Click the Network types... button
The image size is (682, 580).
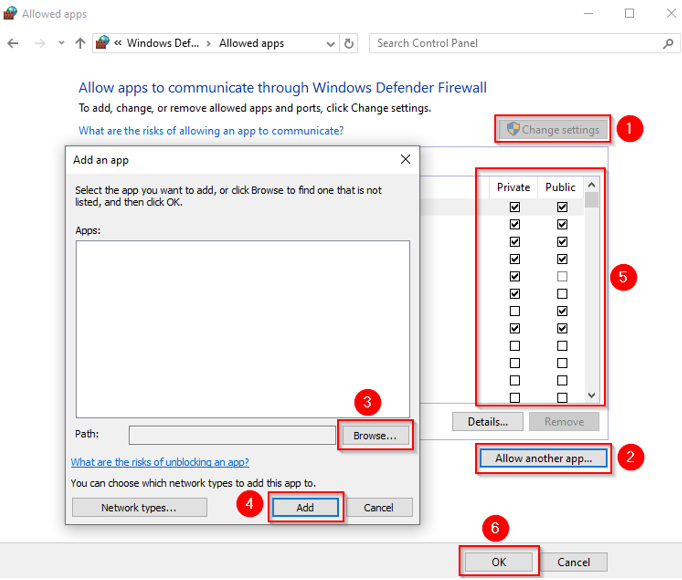click(139, 508)
